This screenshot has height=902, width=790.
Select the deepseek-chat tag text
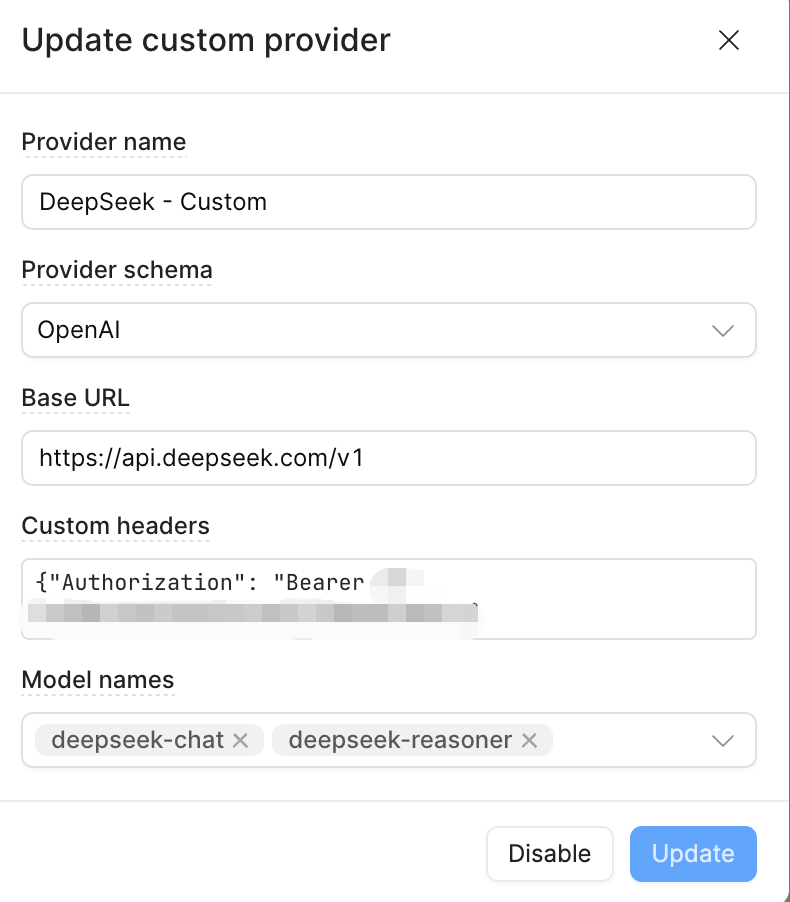click(x=137, y=740)
